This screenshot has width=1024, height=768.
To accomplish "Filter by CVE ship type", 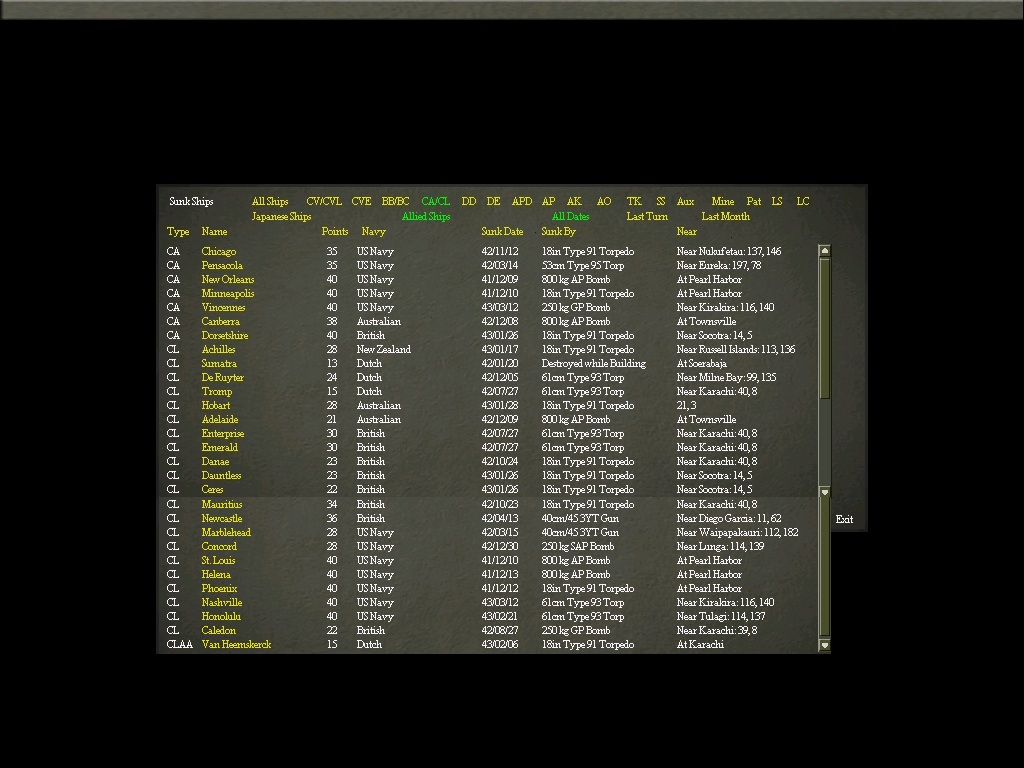I will point(361,201).
